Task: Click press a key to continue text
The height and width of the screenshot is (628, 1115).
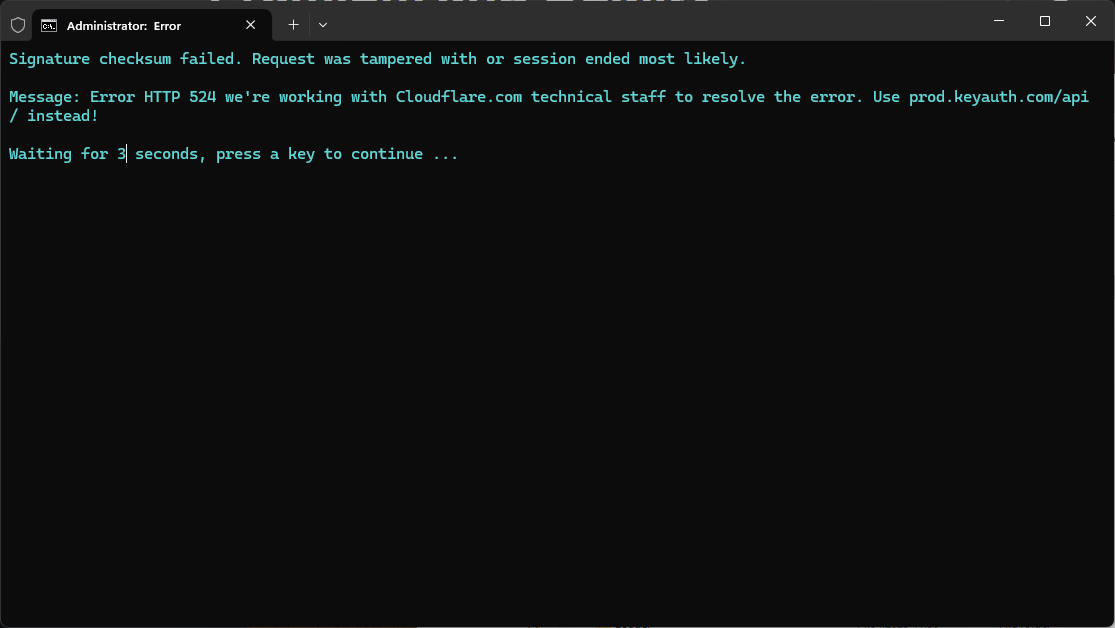Action: pos(319,154)
